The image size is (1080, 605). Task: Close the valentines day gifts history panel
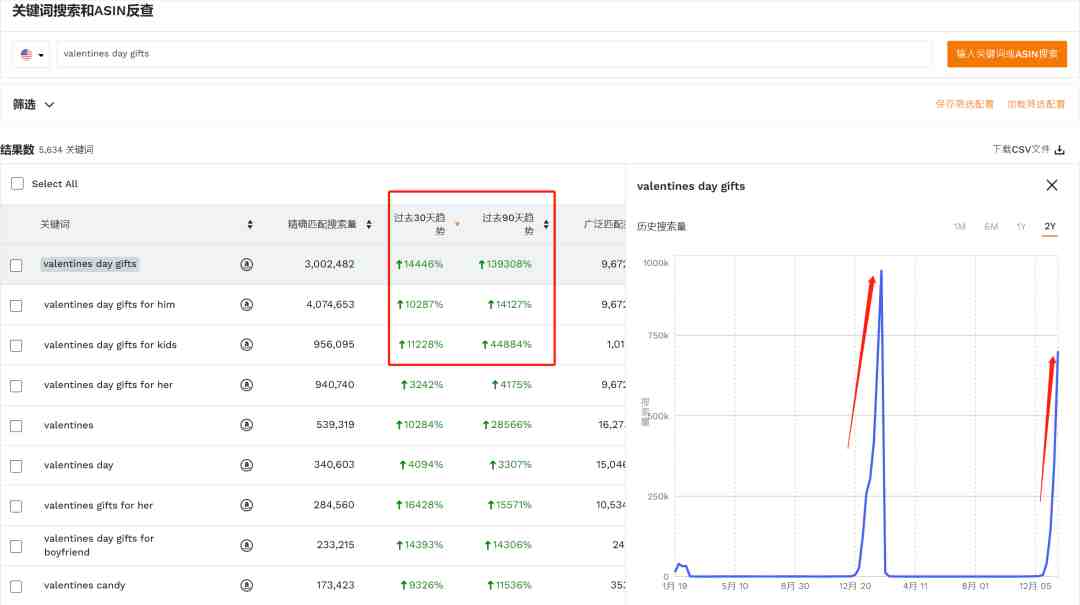click(1052, 185)
